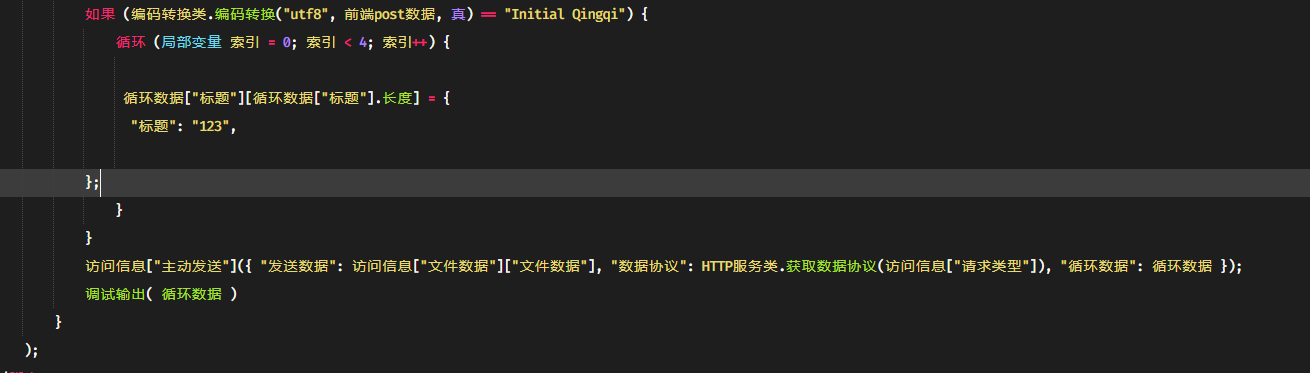The height and width of the screenshot is (373, 1310).
Task: Click the closing ); on last line
Action: 31,349
